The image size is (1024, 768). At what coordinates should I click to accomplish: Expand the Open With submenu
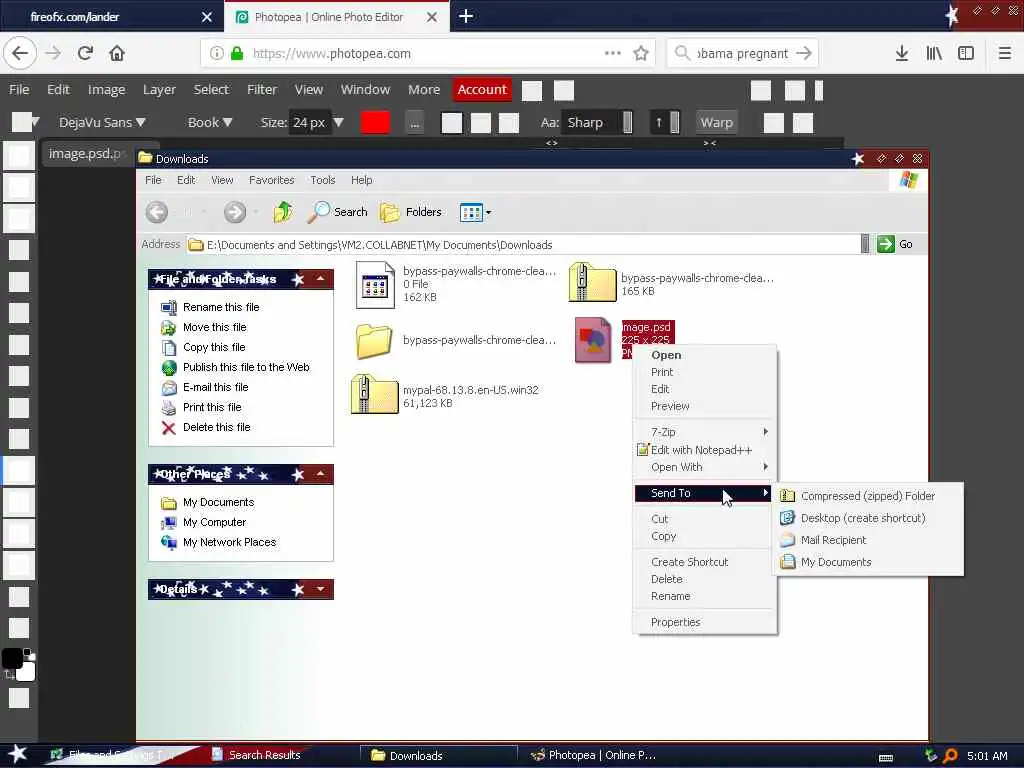[705, 467]
